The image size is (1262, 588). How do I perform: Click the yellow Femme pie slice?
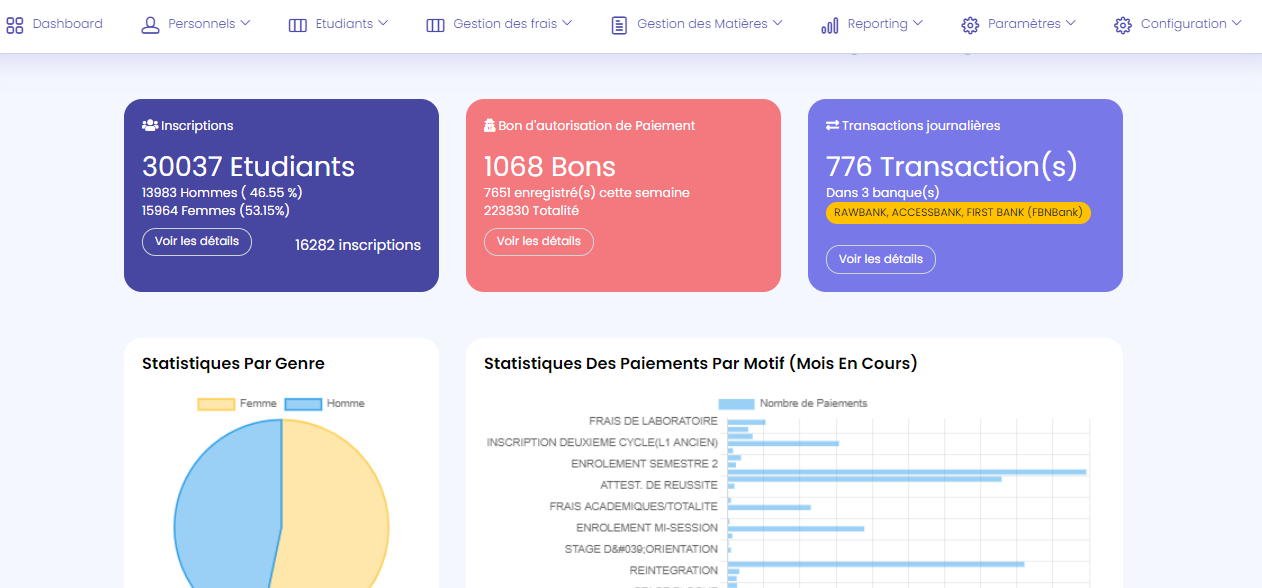coord(335,510)
